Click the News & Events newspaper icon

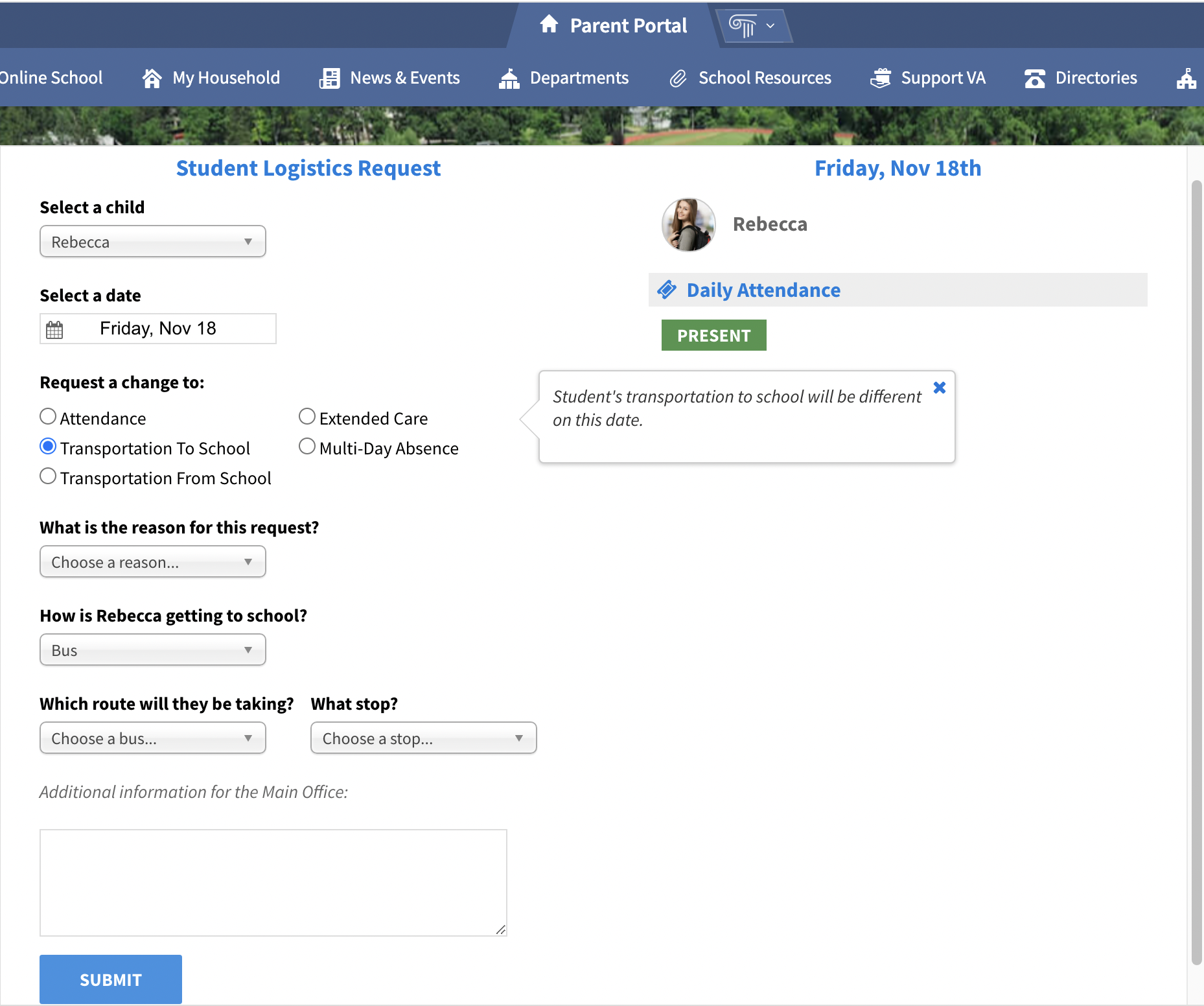[330, 78]
